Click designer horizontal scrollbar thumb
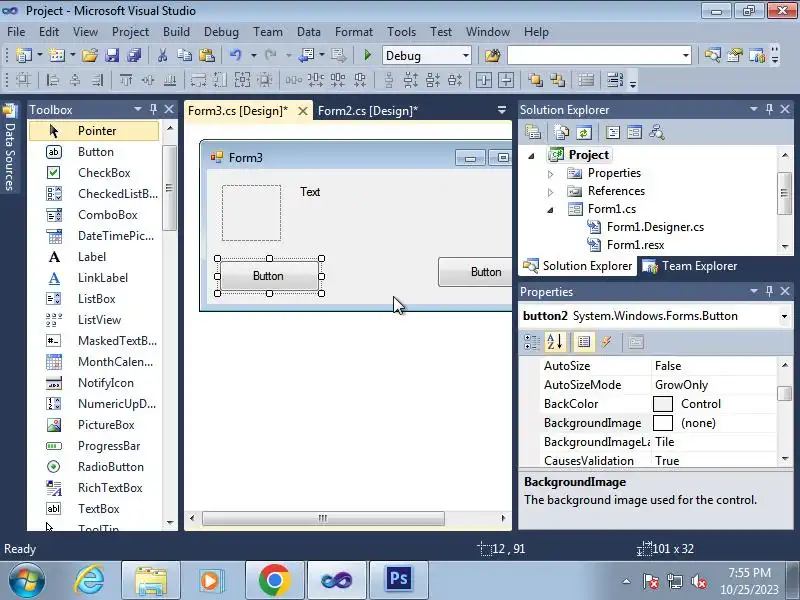 pyautogui.click(x=323, y=518)
